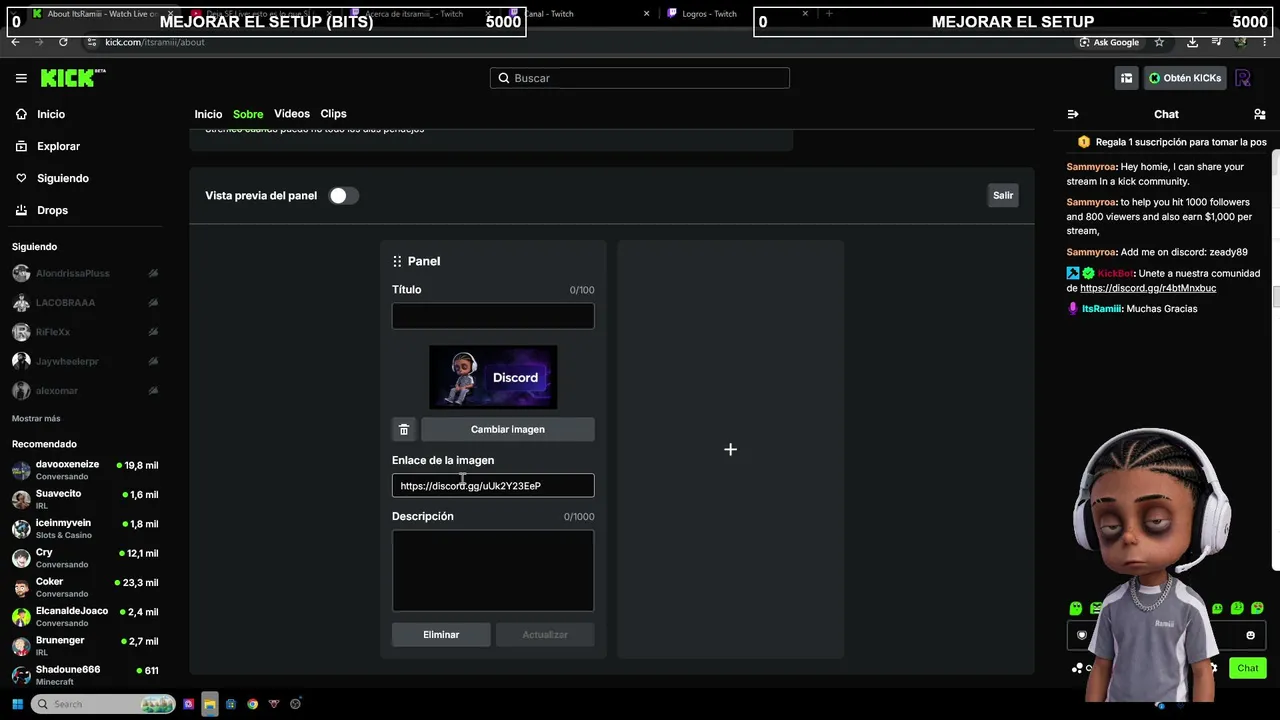
Task: Open Siguiendo in the sidebar
Action: coord(52,178)
